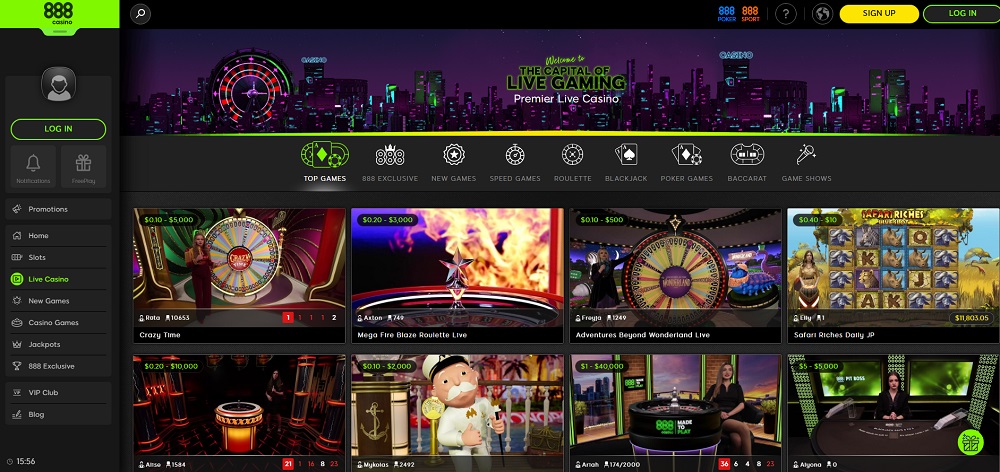Viewport: 1000px width, 472px height.
Task: Open the Crazy Time game thumbnail
Action: click(x=239, y=276)
